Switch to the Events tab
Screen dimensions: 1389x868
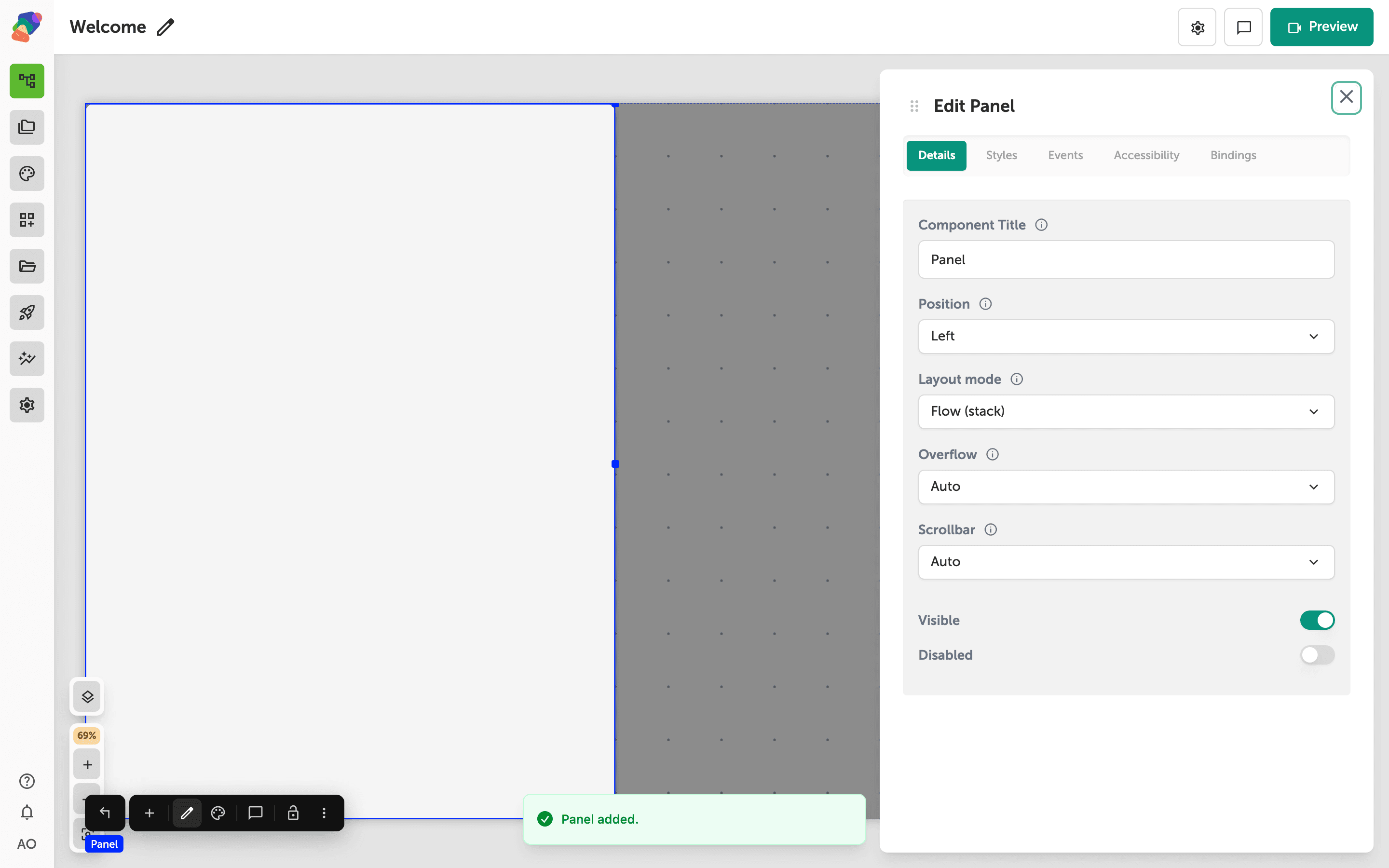coord(1065,156)
